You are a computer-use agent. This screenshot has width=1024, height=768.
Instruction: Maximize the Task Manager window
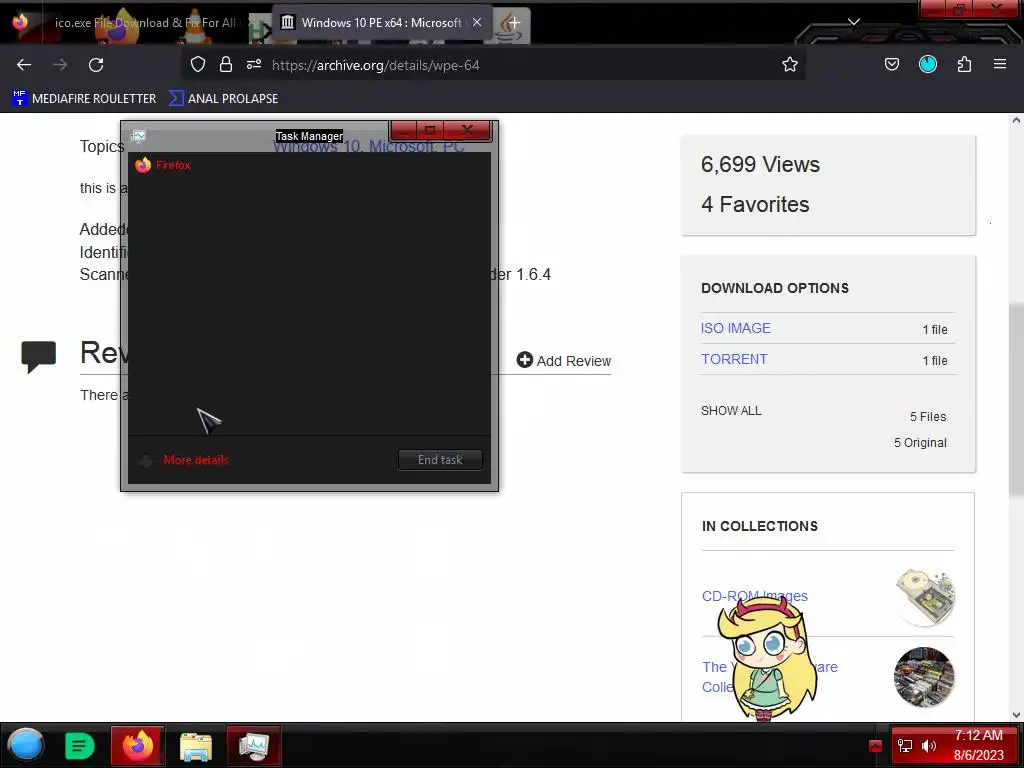(430, 130)
